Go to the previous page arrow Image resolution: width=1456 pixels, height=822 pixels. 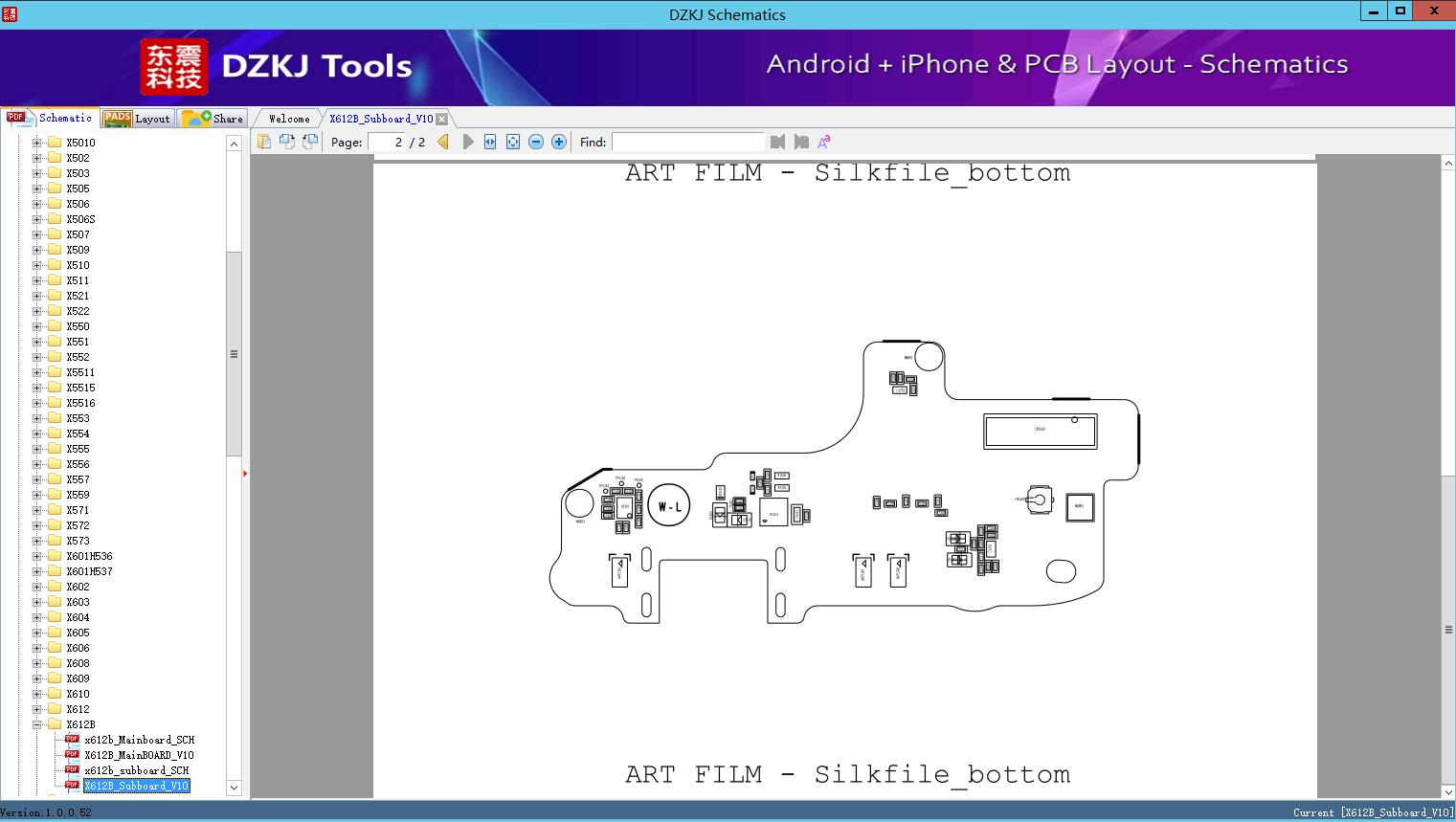click(443, 142)
